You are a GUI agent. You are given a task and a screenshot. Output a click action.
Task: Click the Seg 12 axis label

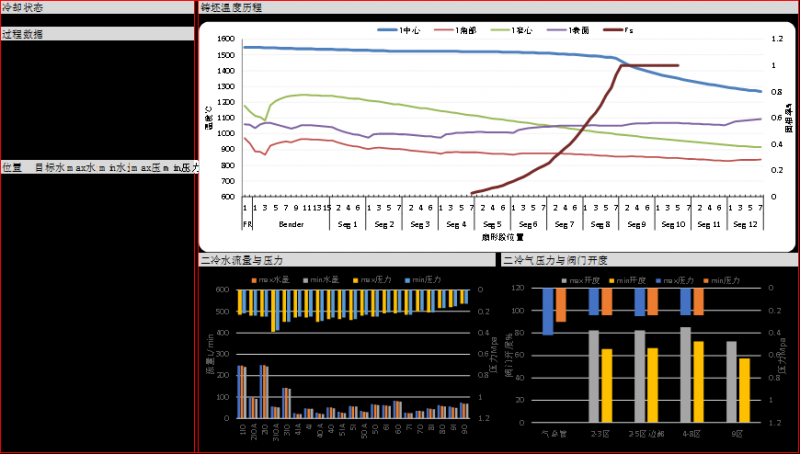[x=743, y=224]
